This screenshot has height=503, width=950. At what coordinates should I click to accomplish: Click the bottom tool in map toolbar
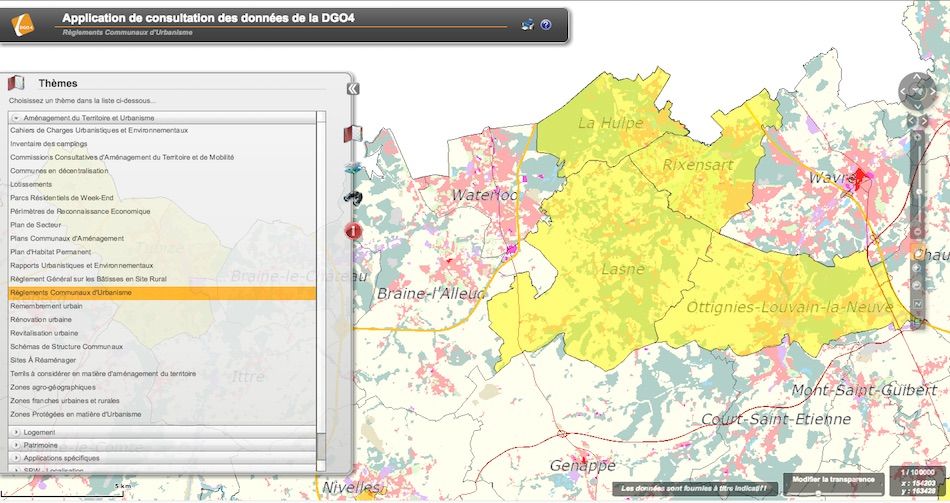point(917,321)
